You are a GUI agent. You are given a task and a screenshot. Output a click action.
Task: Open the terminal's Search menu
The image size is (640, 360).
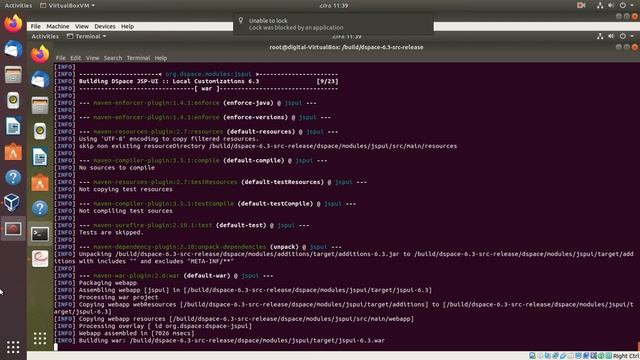[113, 58]
